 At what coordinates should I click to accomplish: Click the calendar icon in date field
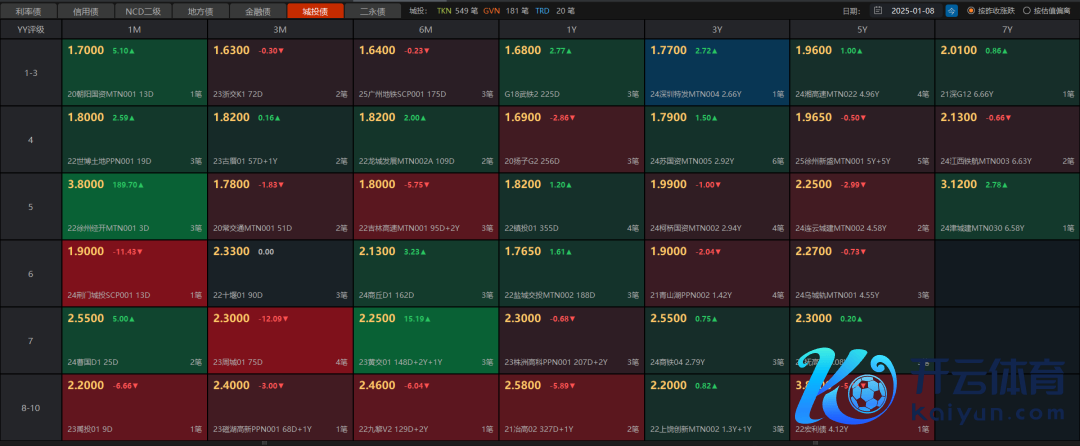click(880, 11)
